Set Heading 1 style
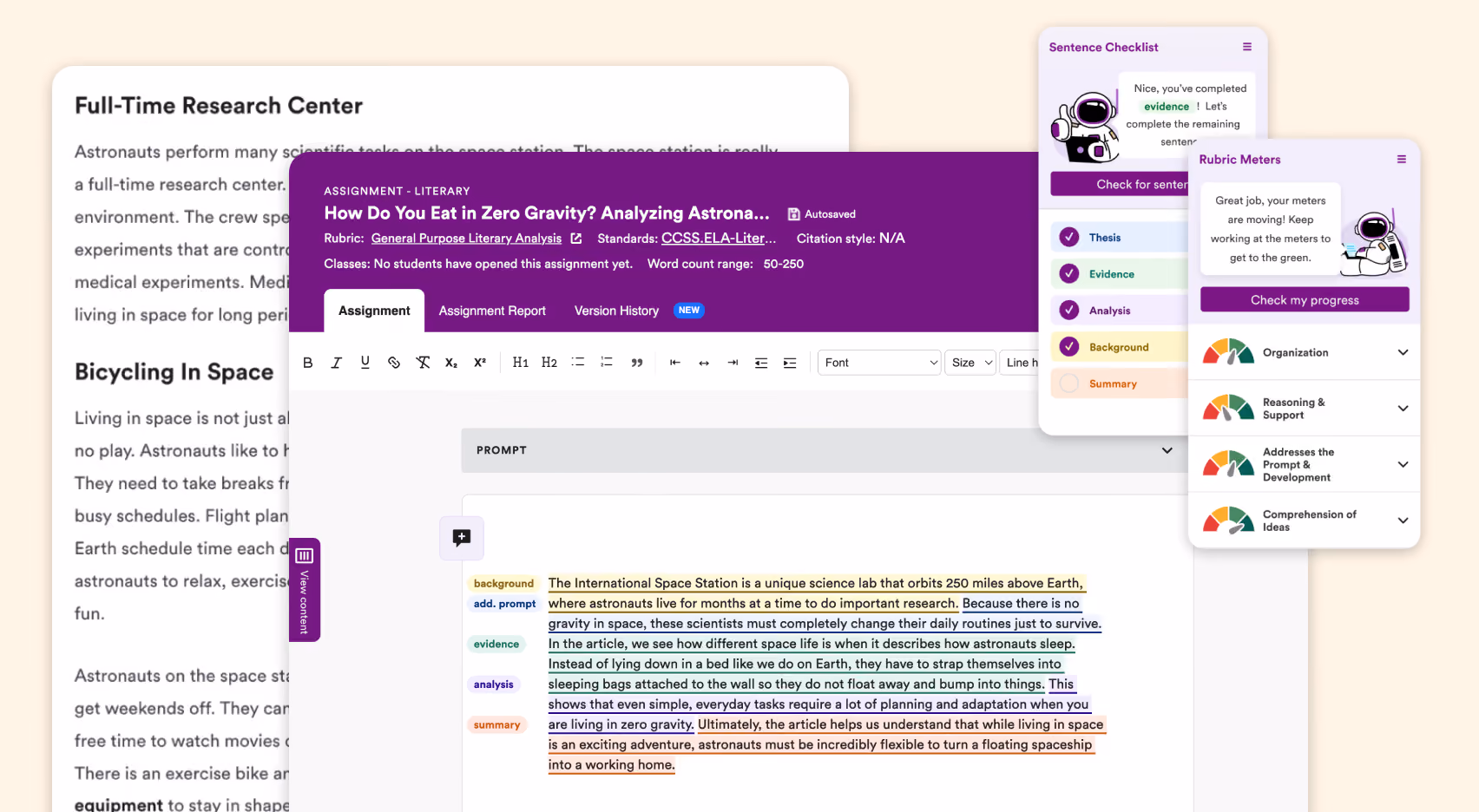Image resolution: width=1479 pixels, height=812 pixels. pos(521,363)
